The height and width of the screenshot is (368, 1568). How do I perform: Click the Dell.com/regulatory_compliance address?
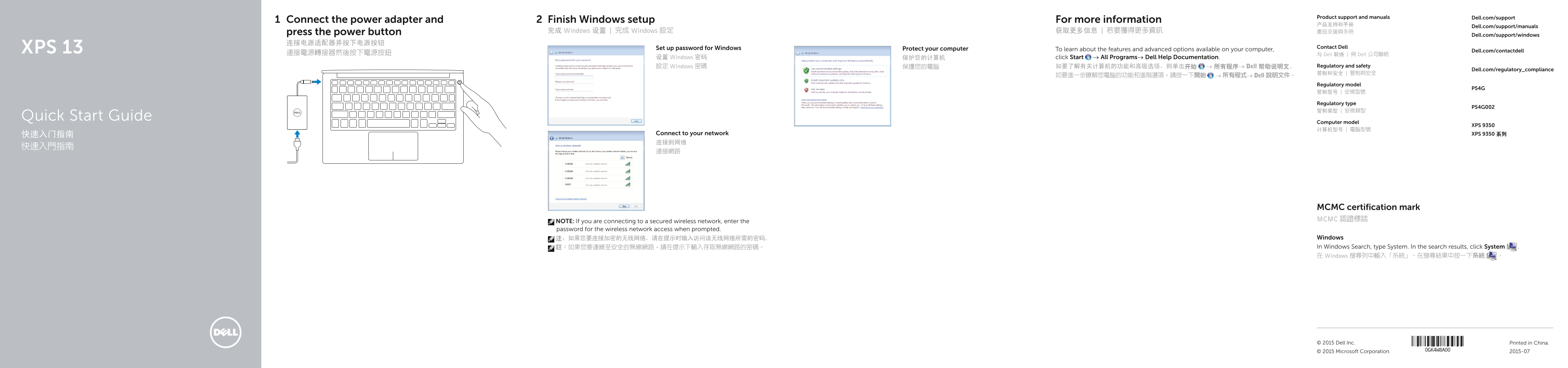1512,69
